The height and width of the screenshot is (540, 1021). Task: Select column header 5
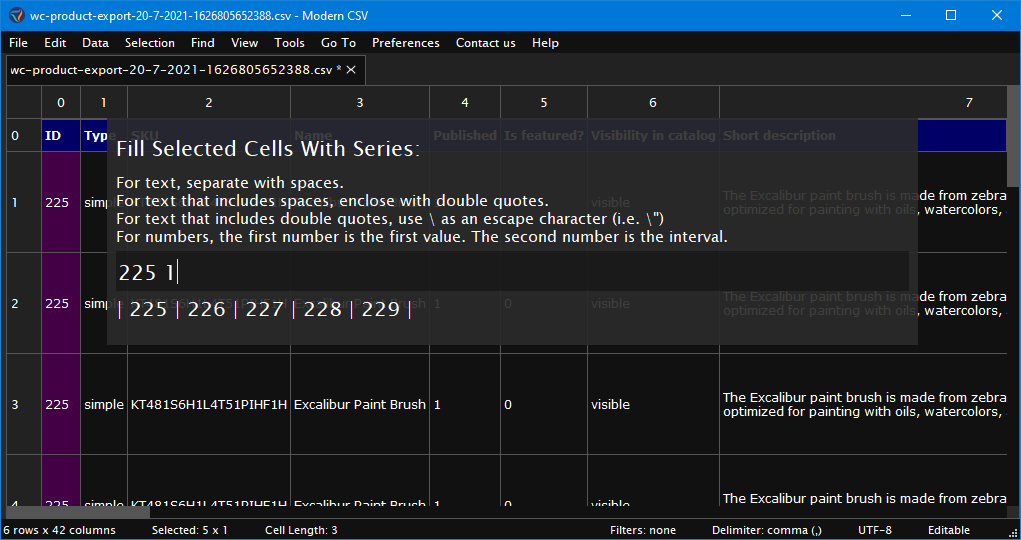point(544,102)
